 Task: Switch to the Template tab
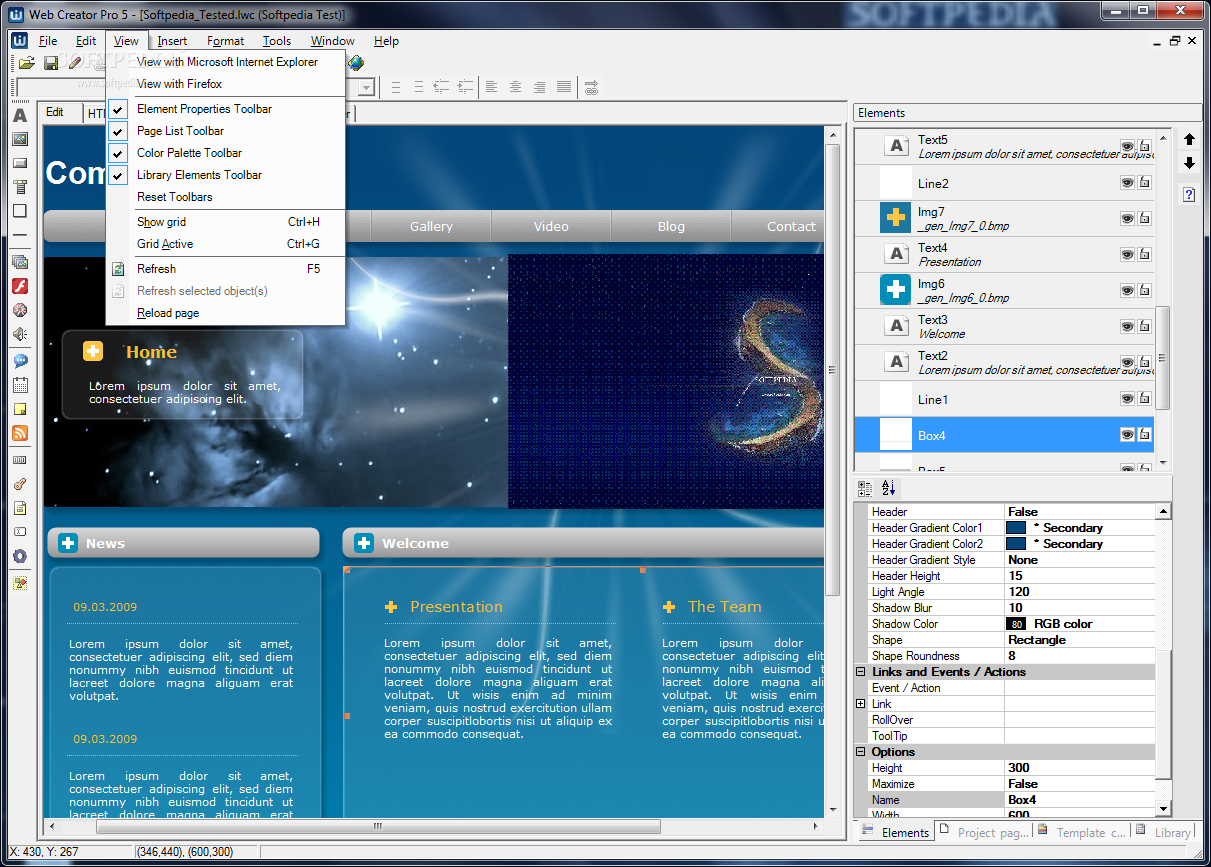(x=1082, y=832)
